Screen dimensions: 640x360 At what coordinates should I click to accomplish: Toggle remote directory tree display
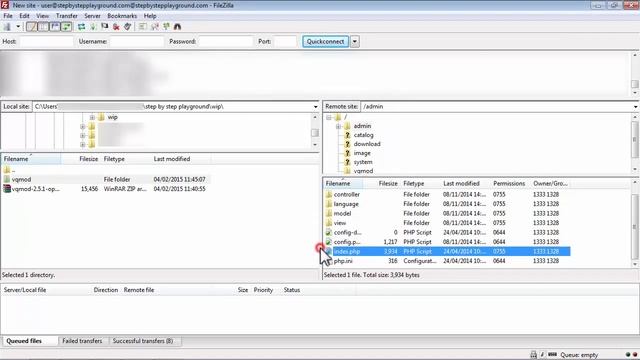pos(54,27)
